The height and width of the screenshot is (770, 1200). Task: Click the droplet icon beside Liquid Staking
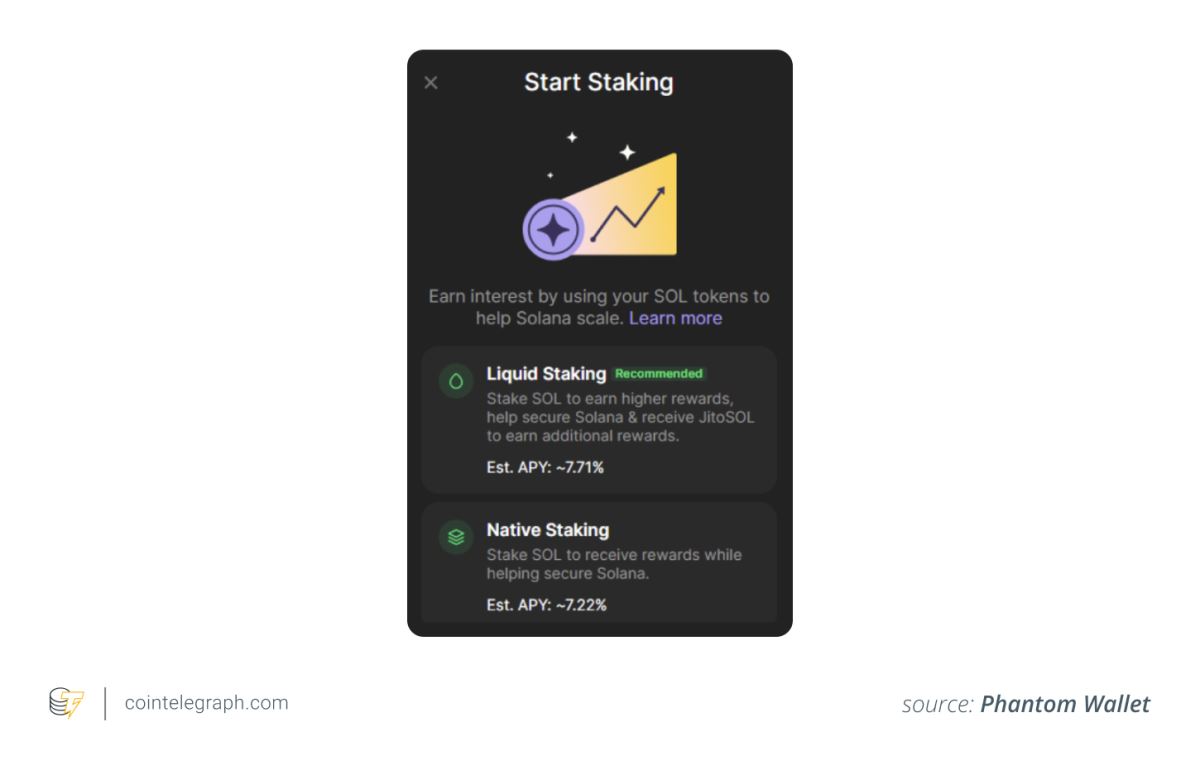pos(456,382)
